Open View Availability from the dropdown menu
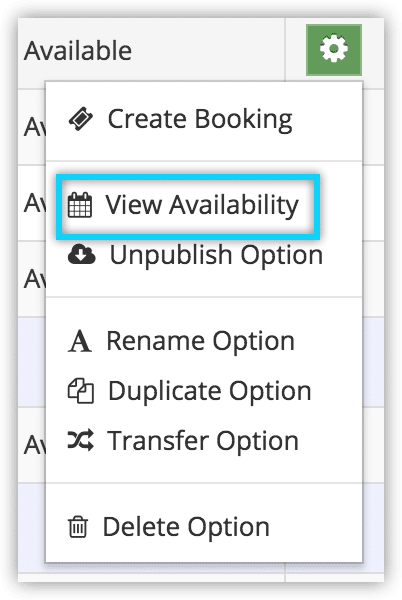Screen dimensions: 402x600 click(x=202, y=205)
